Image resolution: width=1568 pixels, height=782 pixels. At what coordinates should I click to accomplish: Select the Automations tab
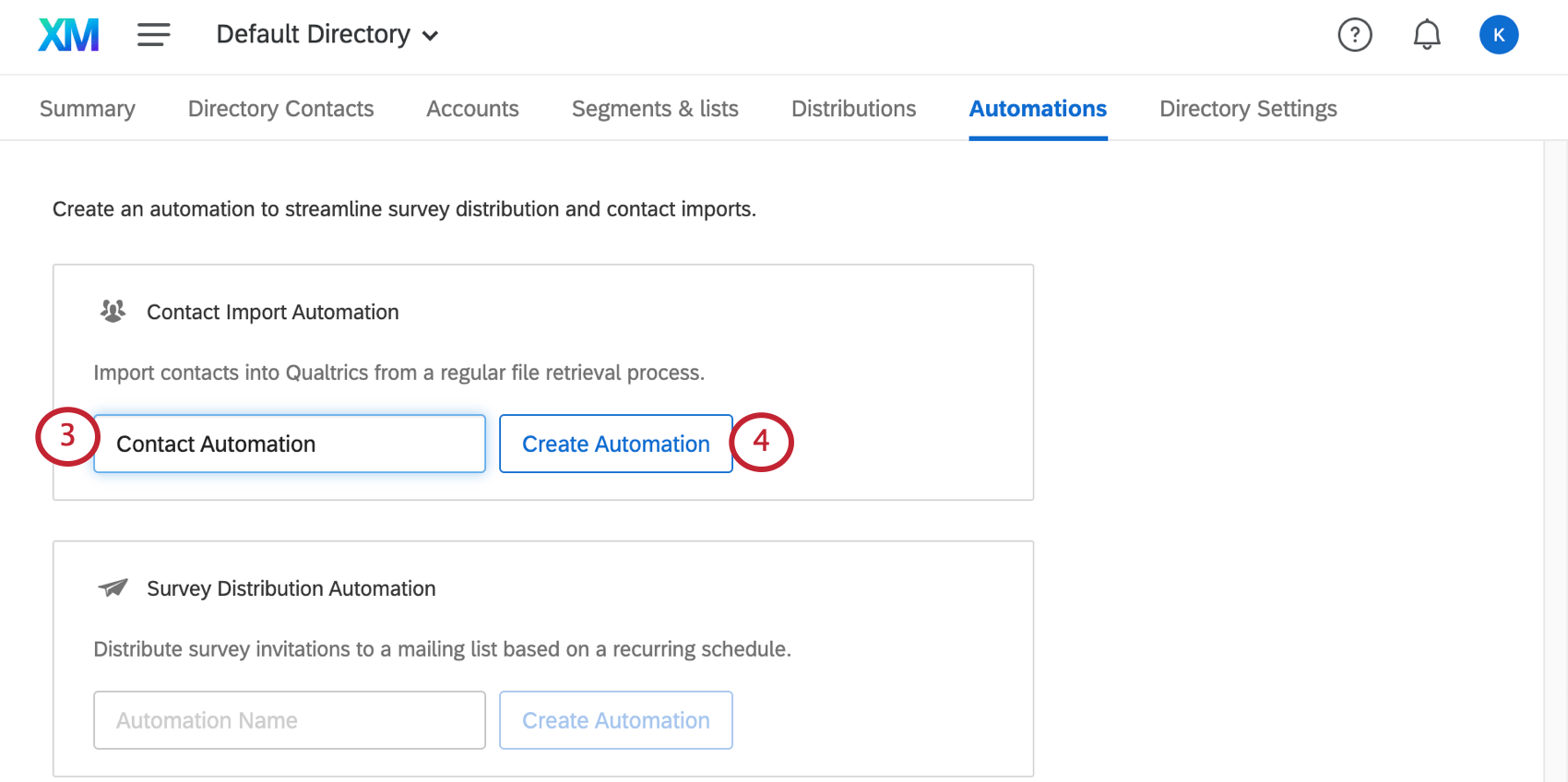point(1038,109)
